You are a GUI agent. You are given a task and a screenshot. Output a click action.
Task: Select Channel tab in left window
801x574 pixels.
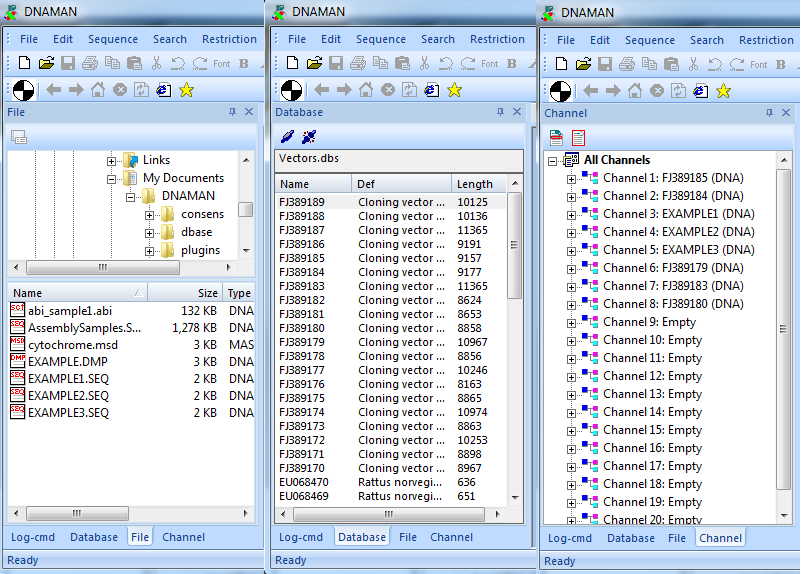[183, 537]
